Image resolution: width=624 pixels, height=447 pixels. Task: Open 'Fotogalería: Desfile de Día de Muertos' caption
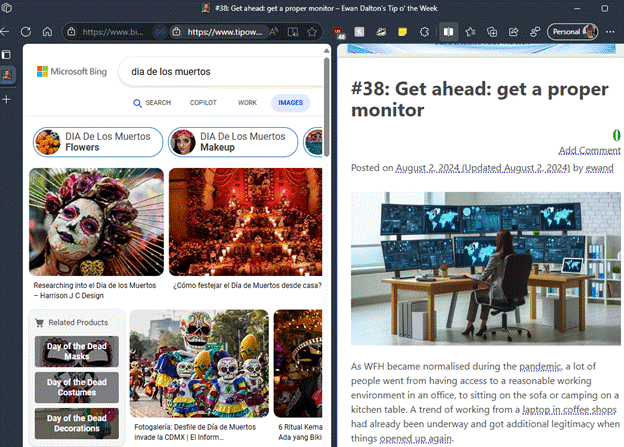click(195, 432)
